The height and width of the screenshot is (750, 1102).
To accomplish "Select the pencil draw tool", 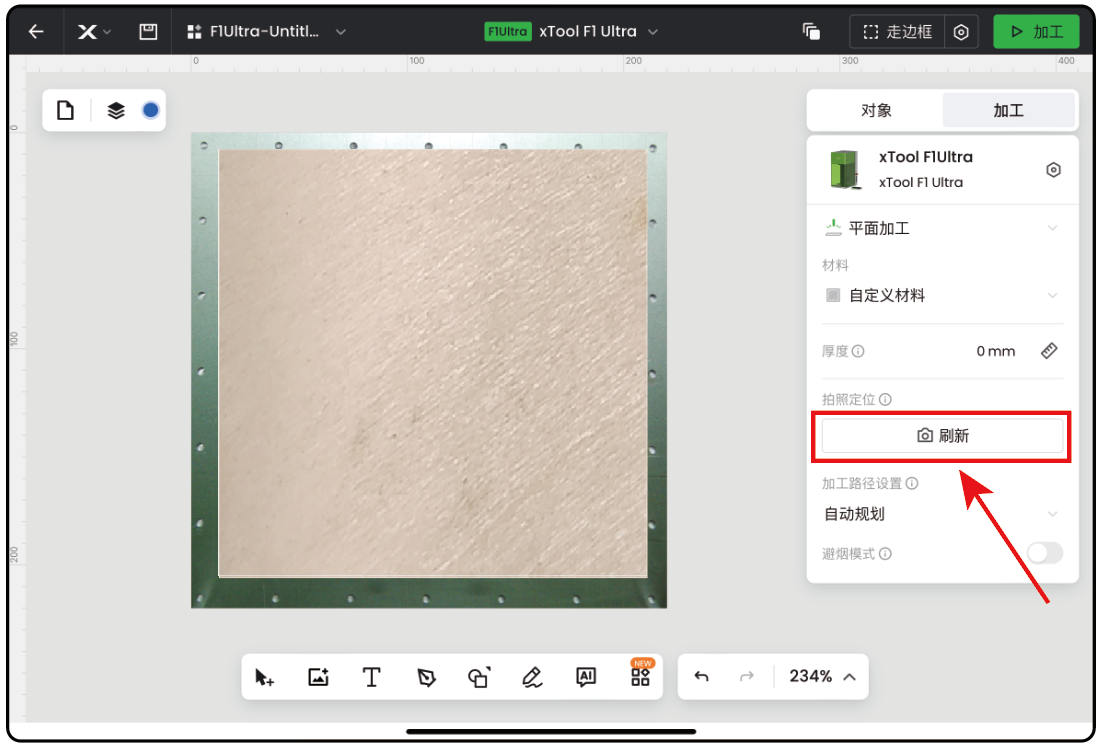I will click(532, 678).
